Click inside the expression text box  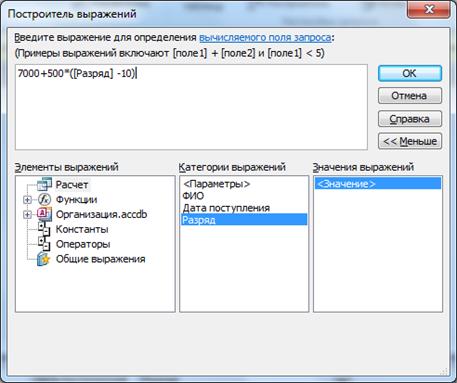pos(191,107)
